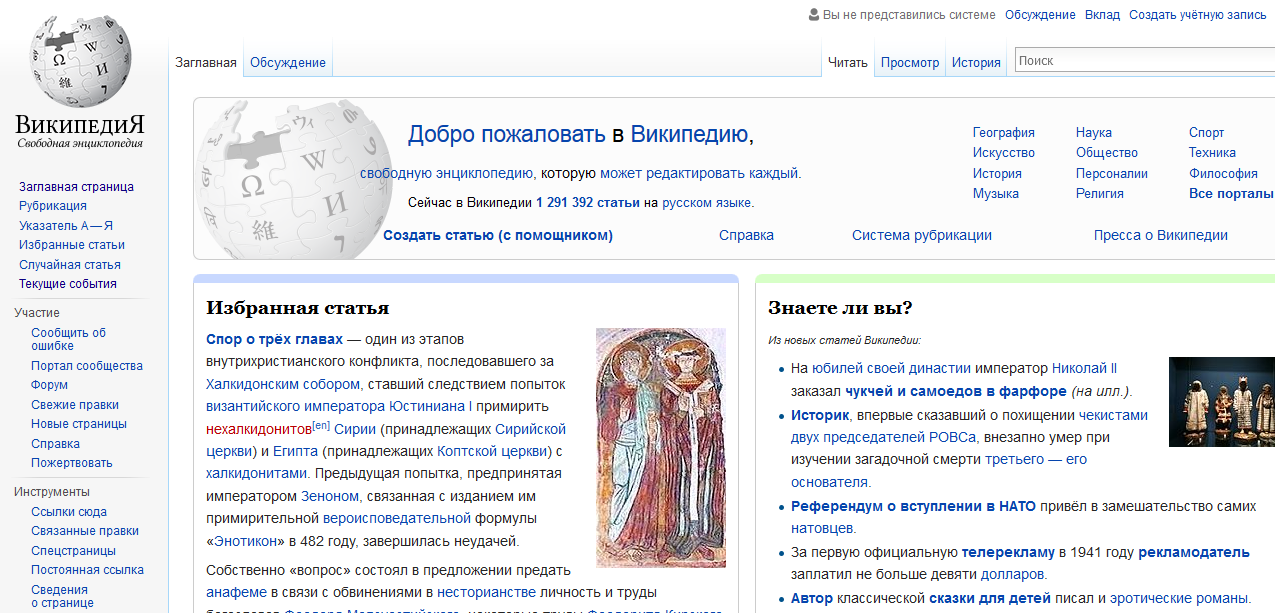Open the Наука portal
The width and height of the screenshot is (1275, 613).
[x=1094, y=133]
